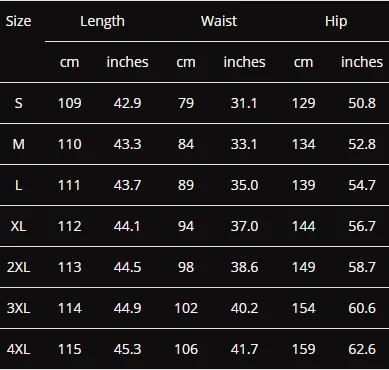389x370 pixels.
Task: Click the 84 cm waist value
Action: [186, 144]
